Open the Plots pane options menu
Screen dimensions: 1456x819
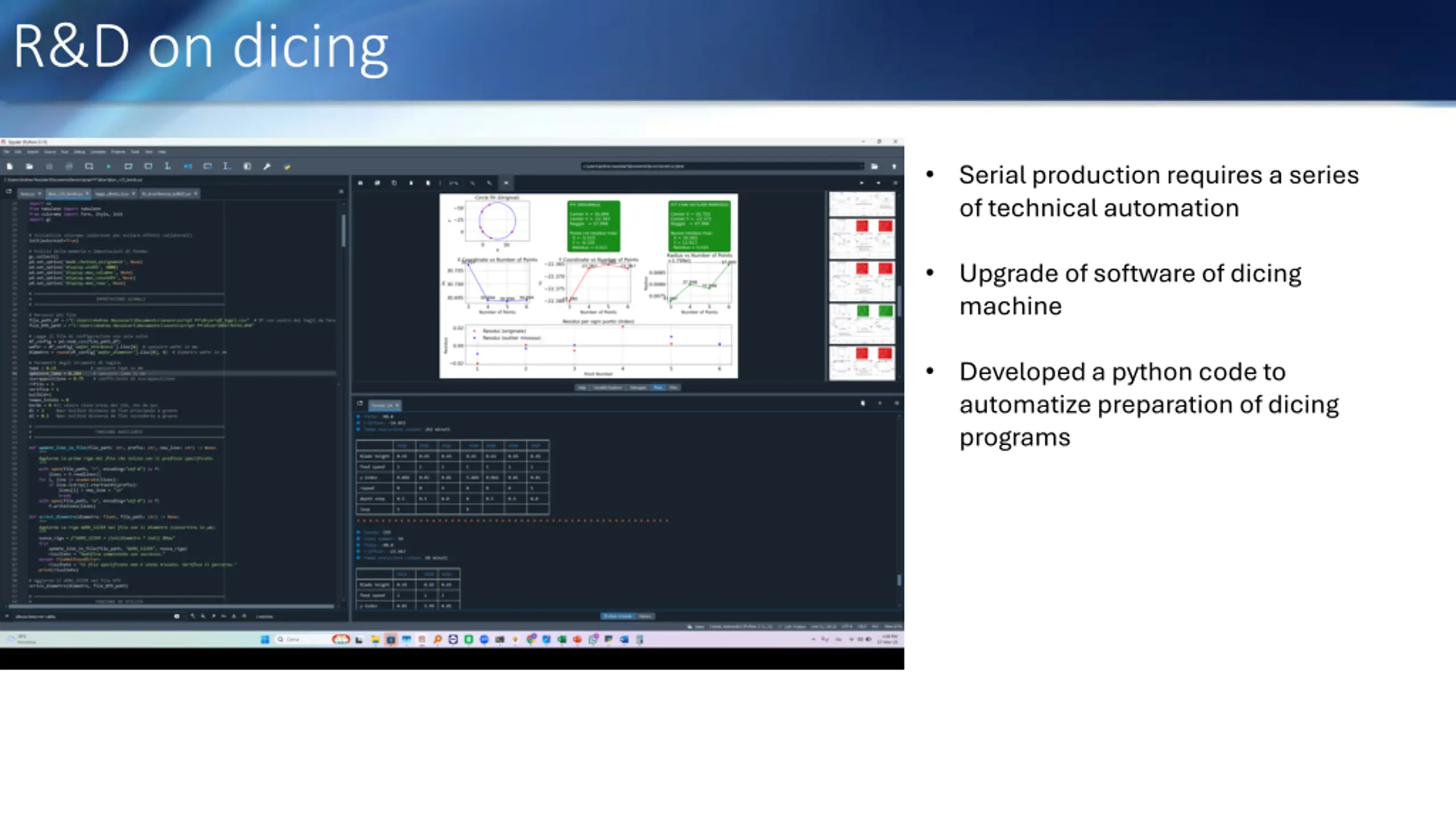[x=895, y=183]
